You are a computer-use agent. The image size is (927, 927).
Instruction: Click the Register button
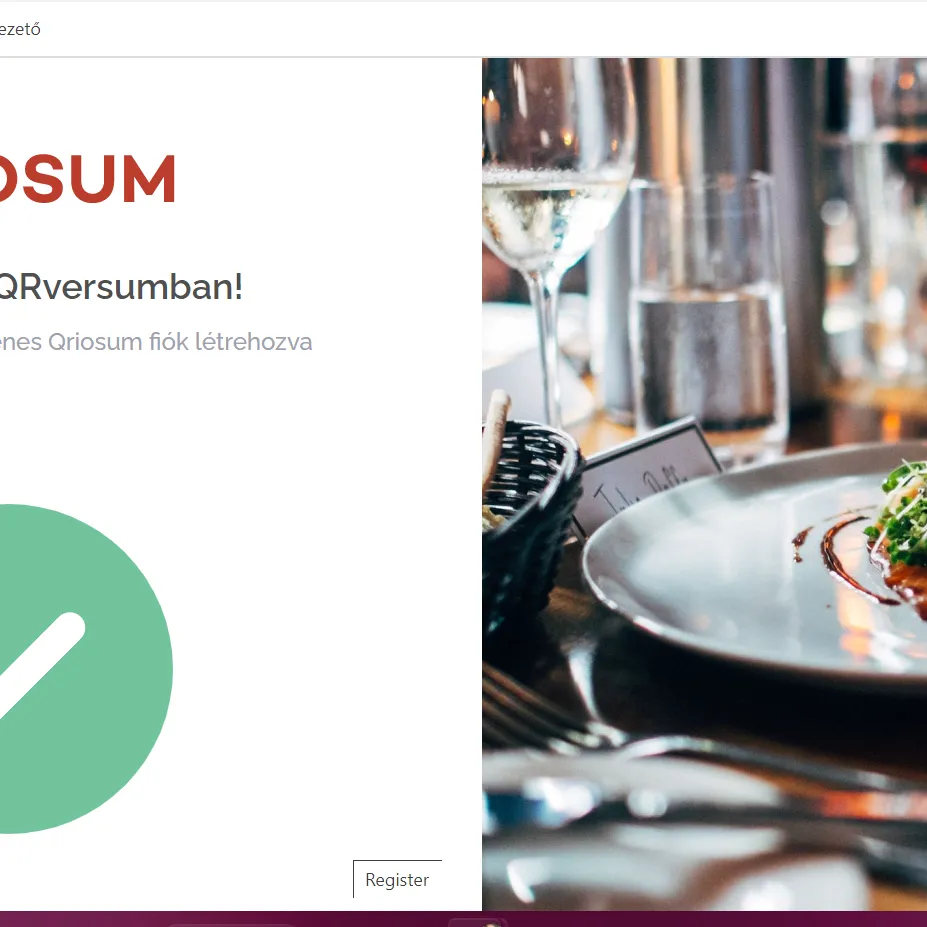click(397, 879)
